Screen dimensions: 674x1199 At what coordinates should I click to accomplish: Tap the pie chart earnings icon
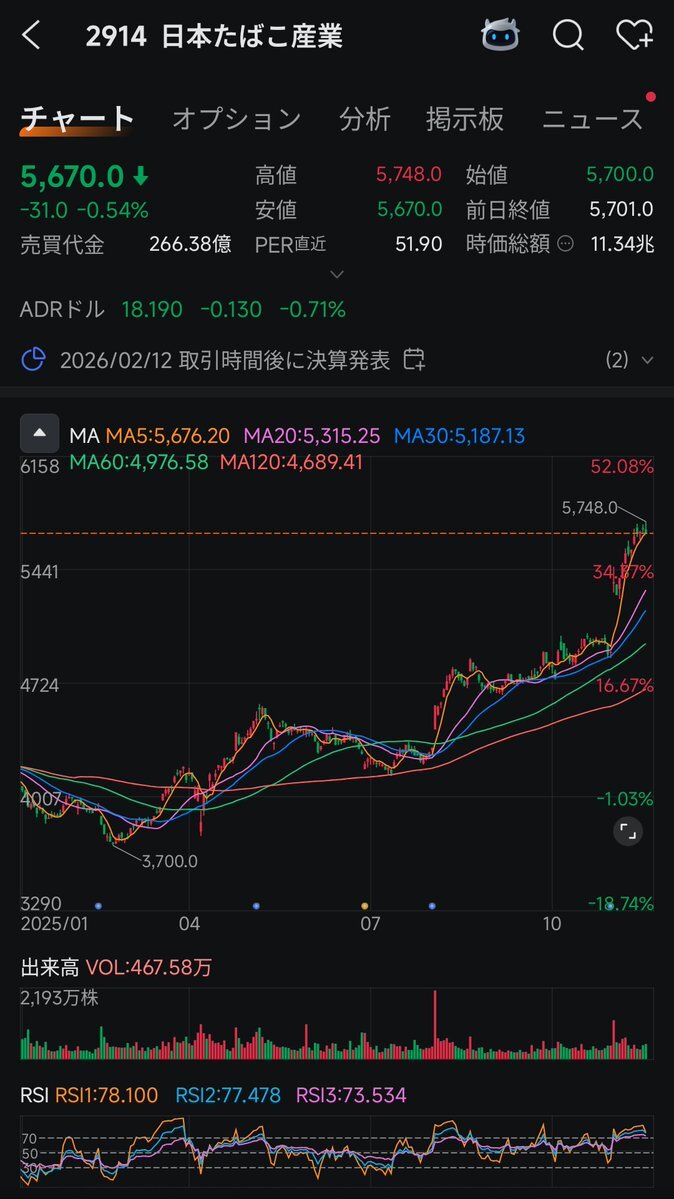35,360
